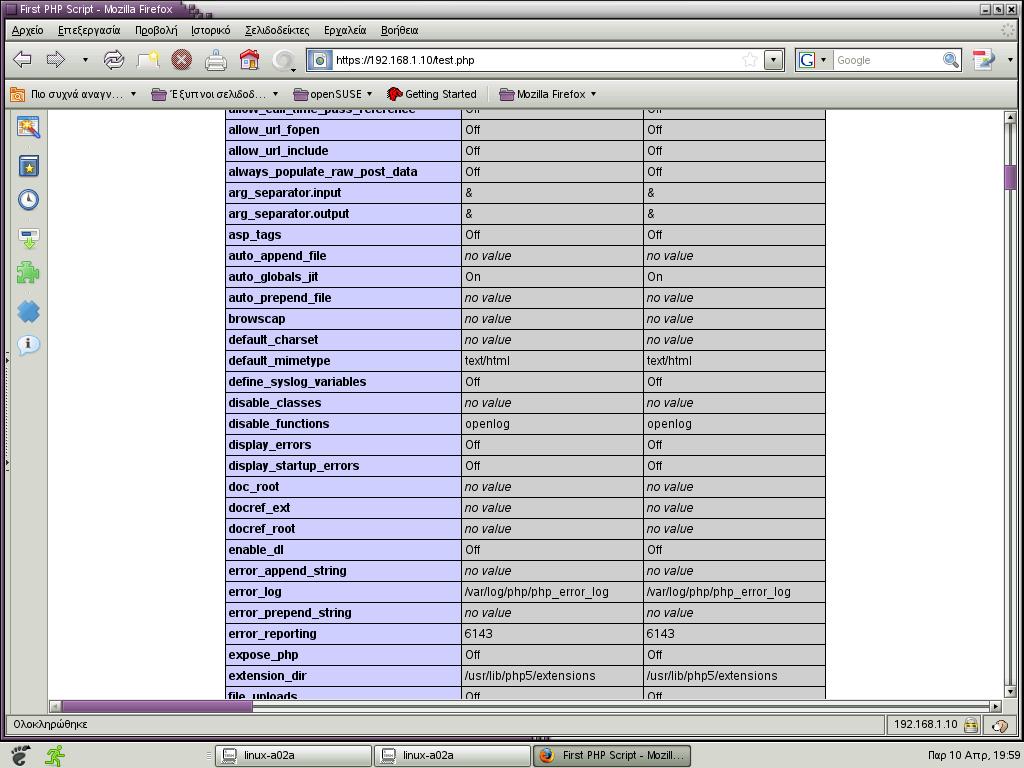
Task: Go back with the Back arrow button
Action: (x=22, y=60)
